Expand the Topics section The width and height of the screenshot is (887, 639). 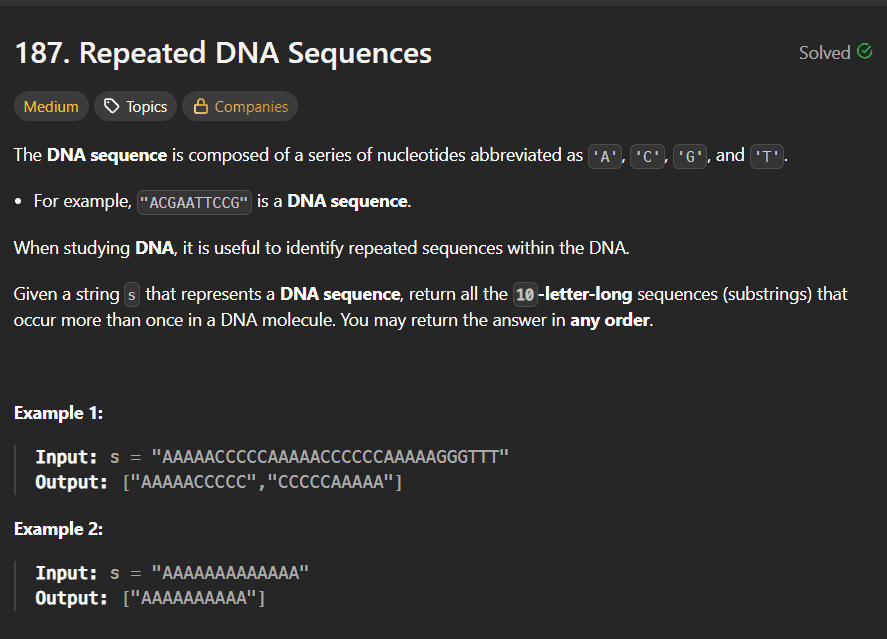[135, 106]
